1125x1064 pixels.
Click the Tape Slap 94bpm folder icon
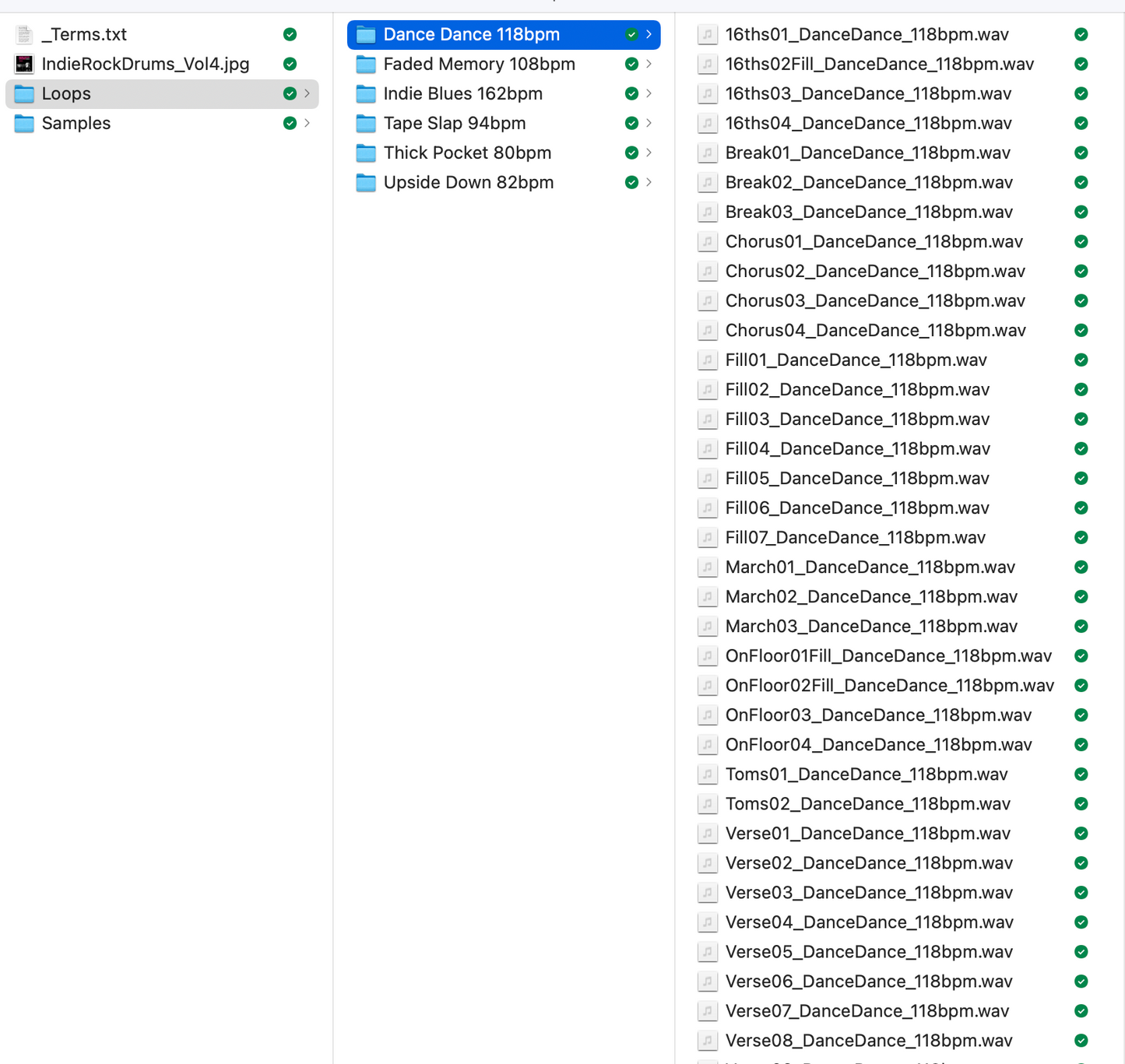366,123
